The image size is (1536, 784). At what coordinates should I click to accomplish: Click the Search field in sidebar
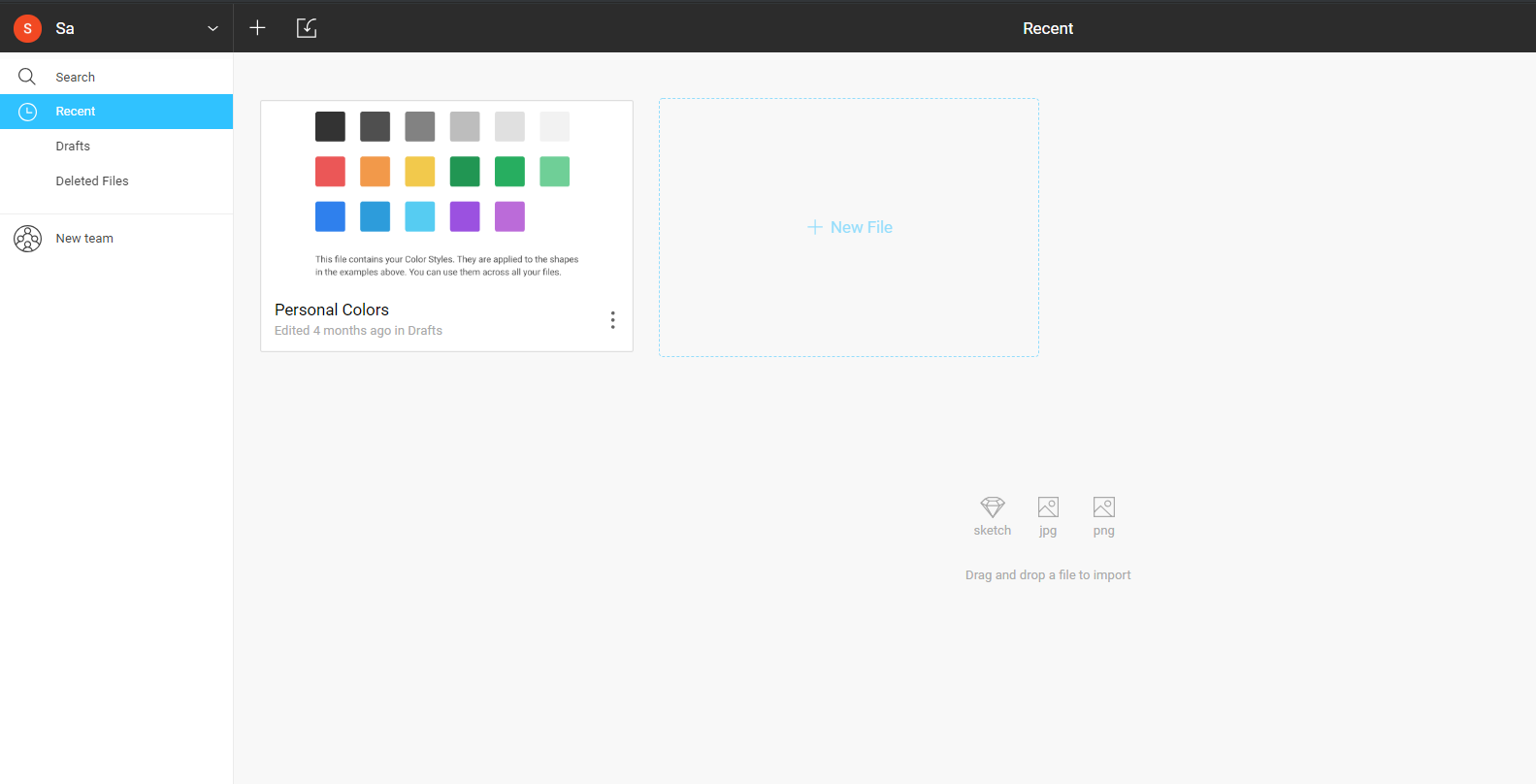pyautogui.click(x=76, y=78)
